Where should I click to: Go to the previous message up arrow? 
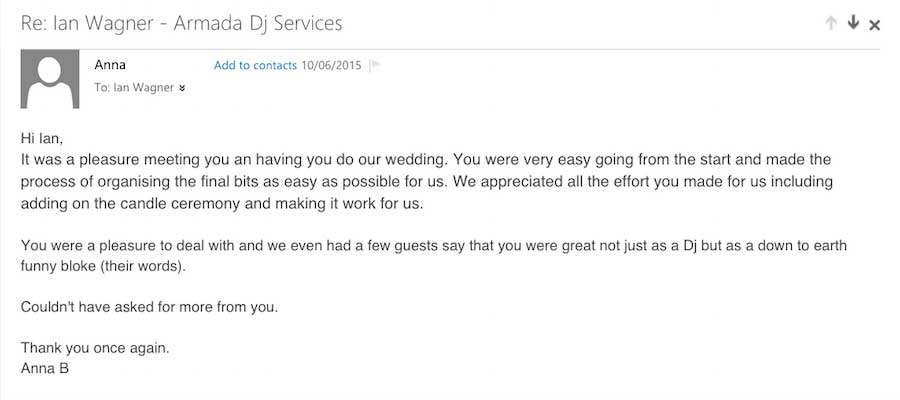click(831, 23)
